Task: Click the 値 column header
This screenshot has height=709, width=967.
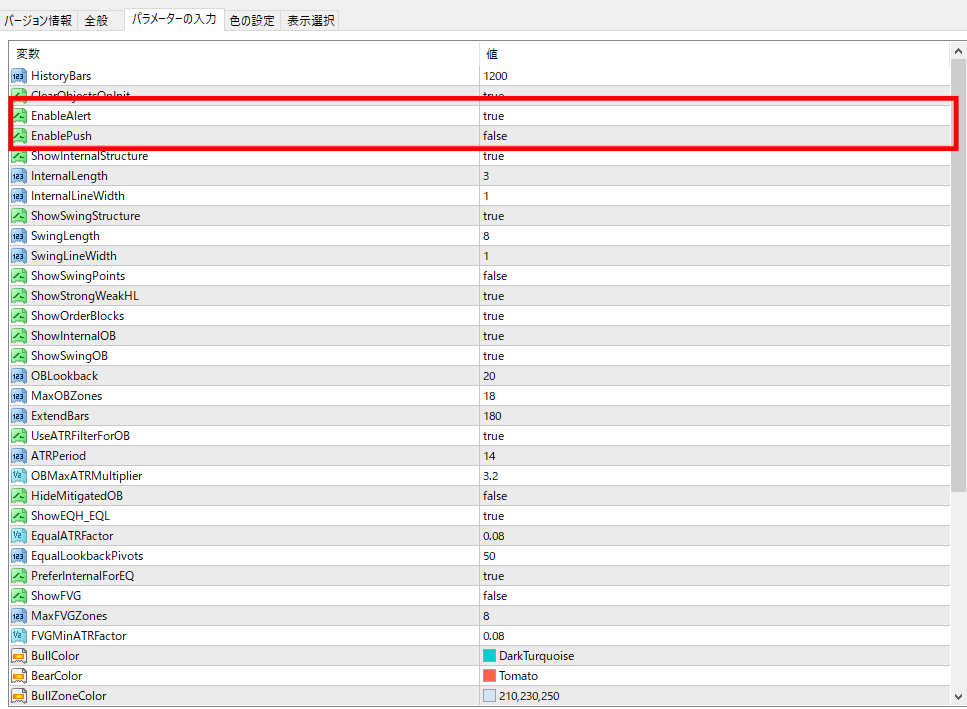Action: [492, 54]
